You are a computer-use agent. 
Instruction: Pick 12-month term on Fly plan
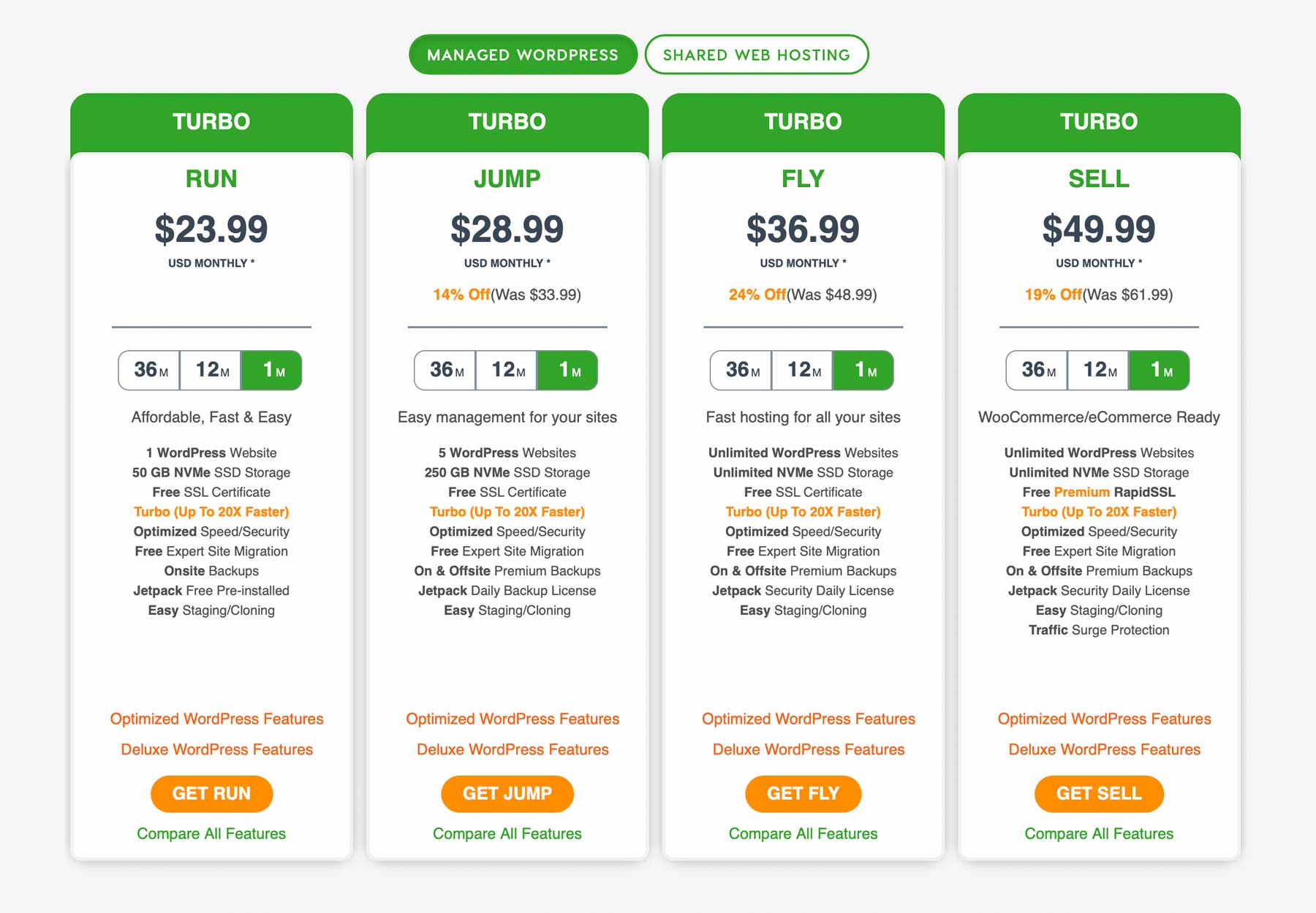[x=803, y=370]
